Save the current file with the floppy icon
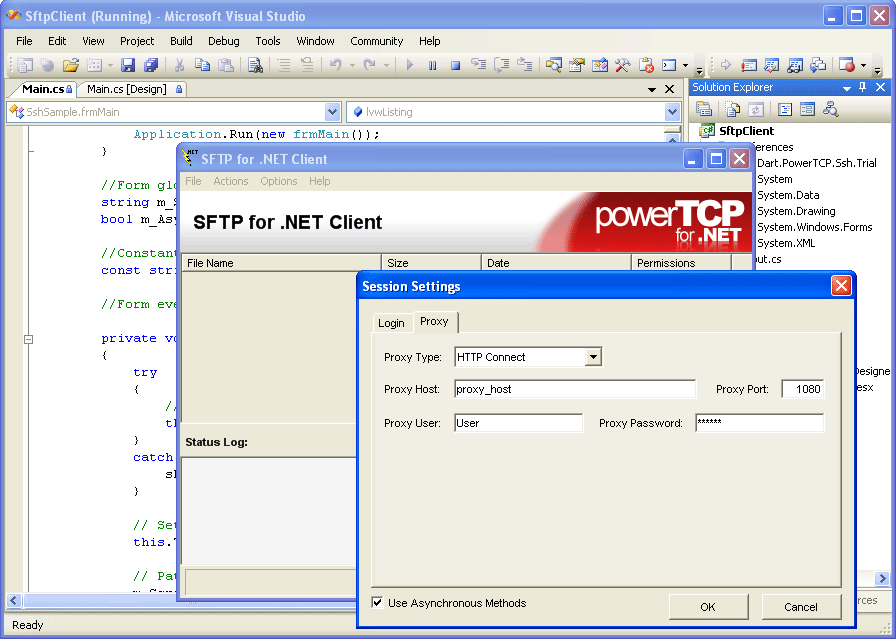This screenshot has height=639, width=896. [128, 65]
